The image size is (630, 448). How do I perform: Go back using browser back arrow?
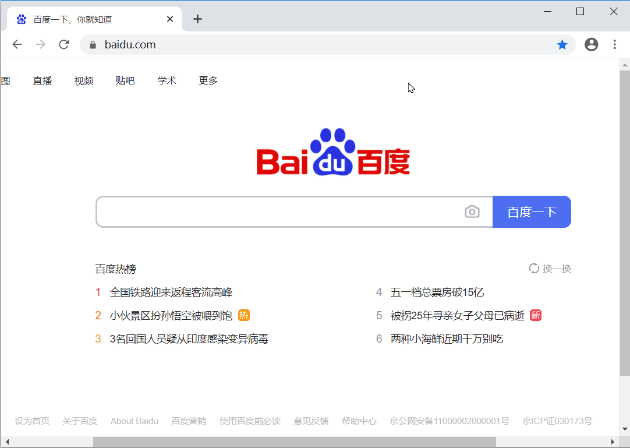pyautogui.click(x=17, y=44)
